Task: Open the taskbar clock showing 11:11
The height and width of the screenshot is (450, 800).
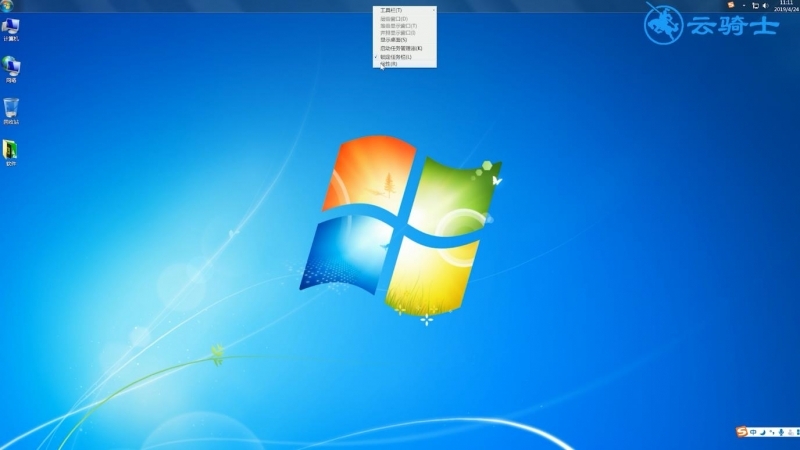Action: tap(786, 6)
